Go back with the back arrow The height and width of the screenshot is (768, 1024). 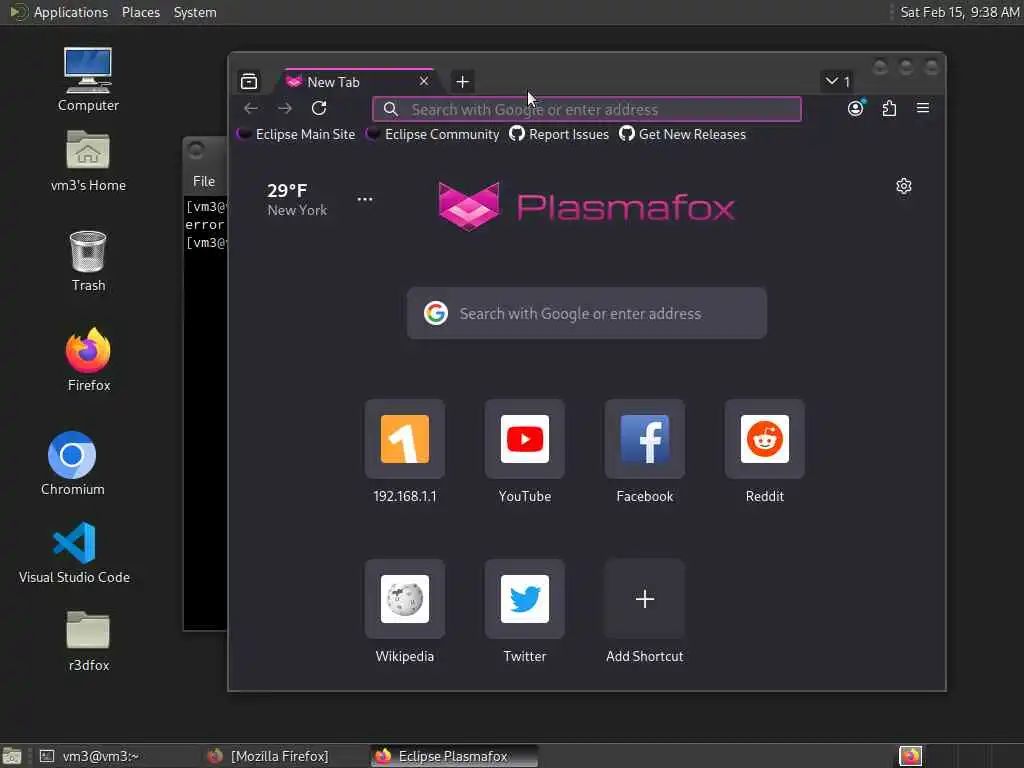point(251,108)
